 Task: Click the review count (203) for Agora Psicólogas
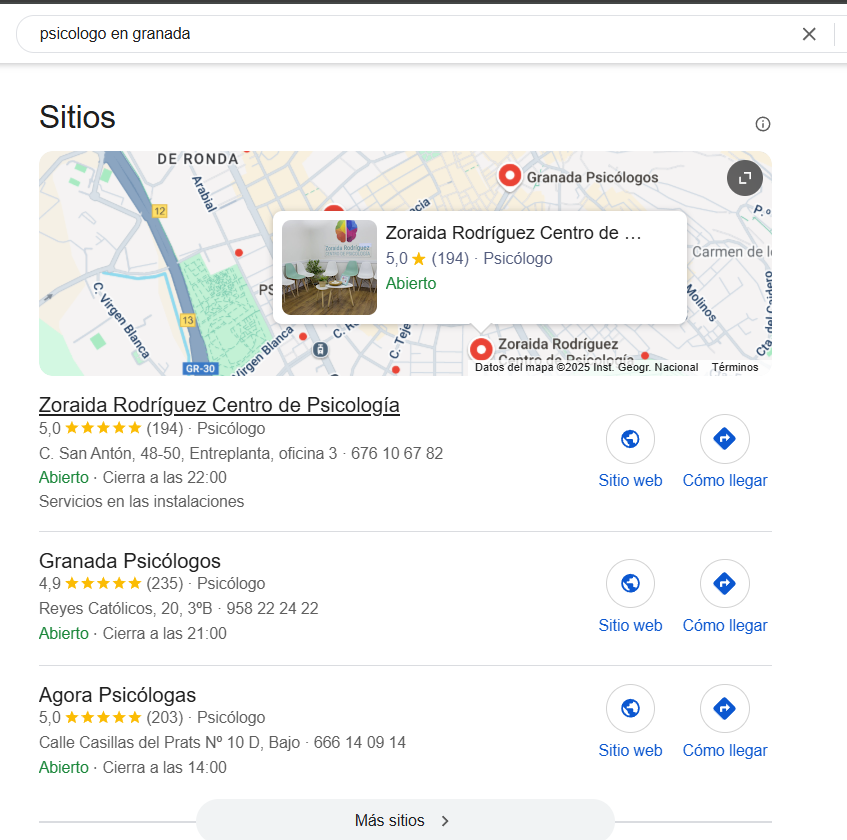[165, 717]
